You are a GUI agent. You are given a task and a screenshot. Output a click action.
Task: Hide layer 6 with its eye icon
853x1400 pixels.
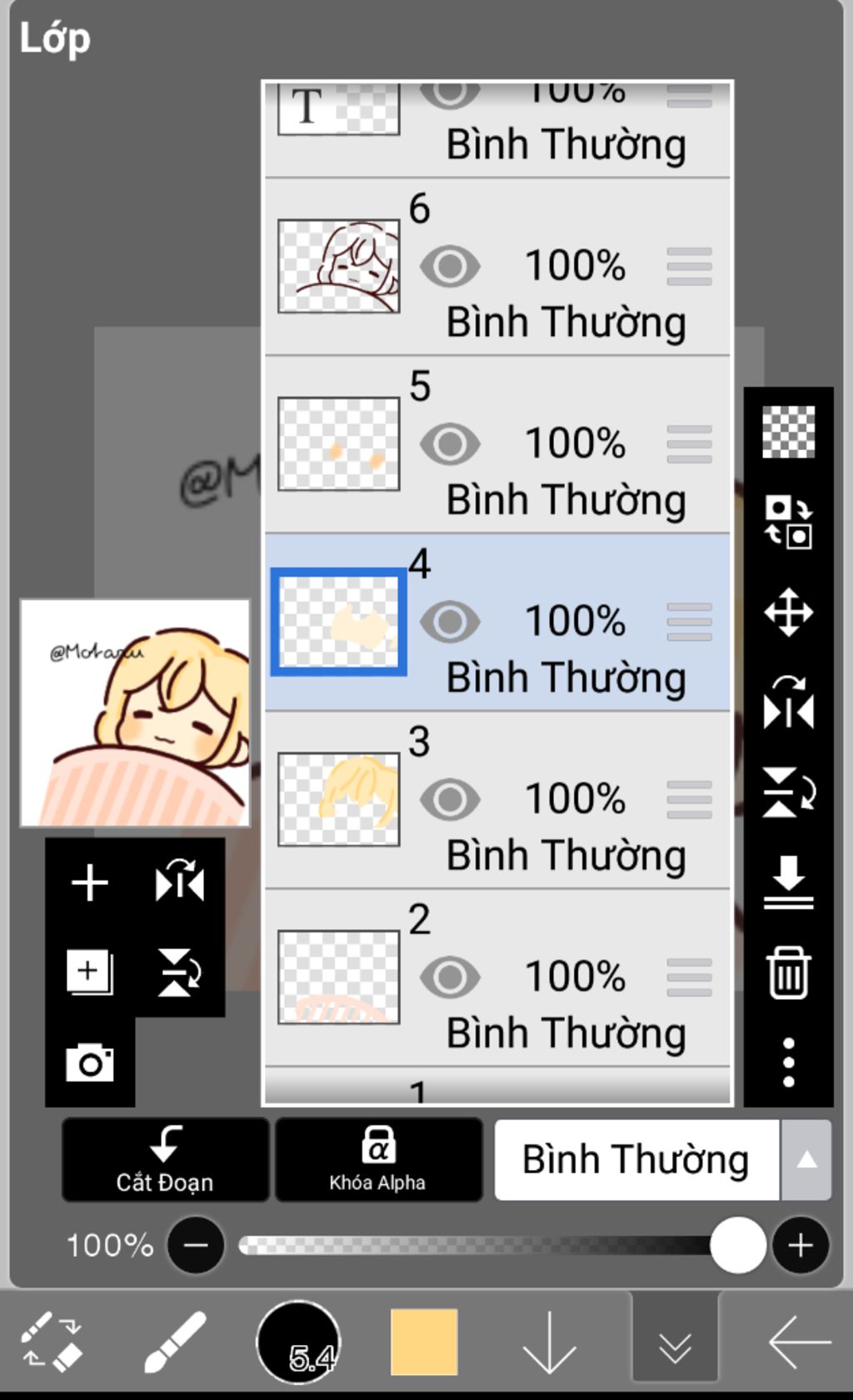pos(450,267)
